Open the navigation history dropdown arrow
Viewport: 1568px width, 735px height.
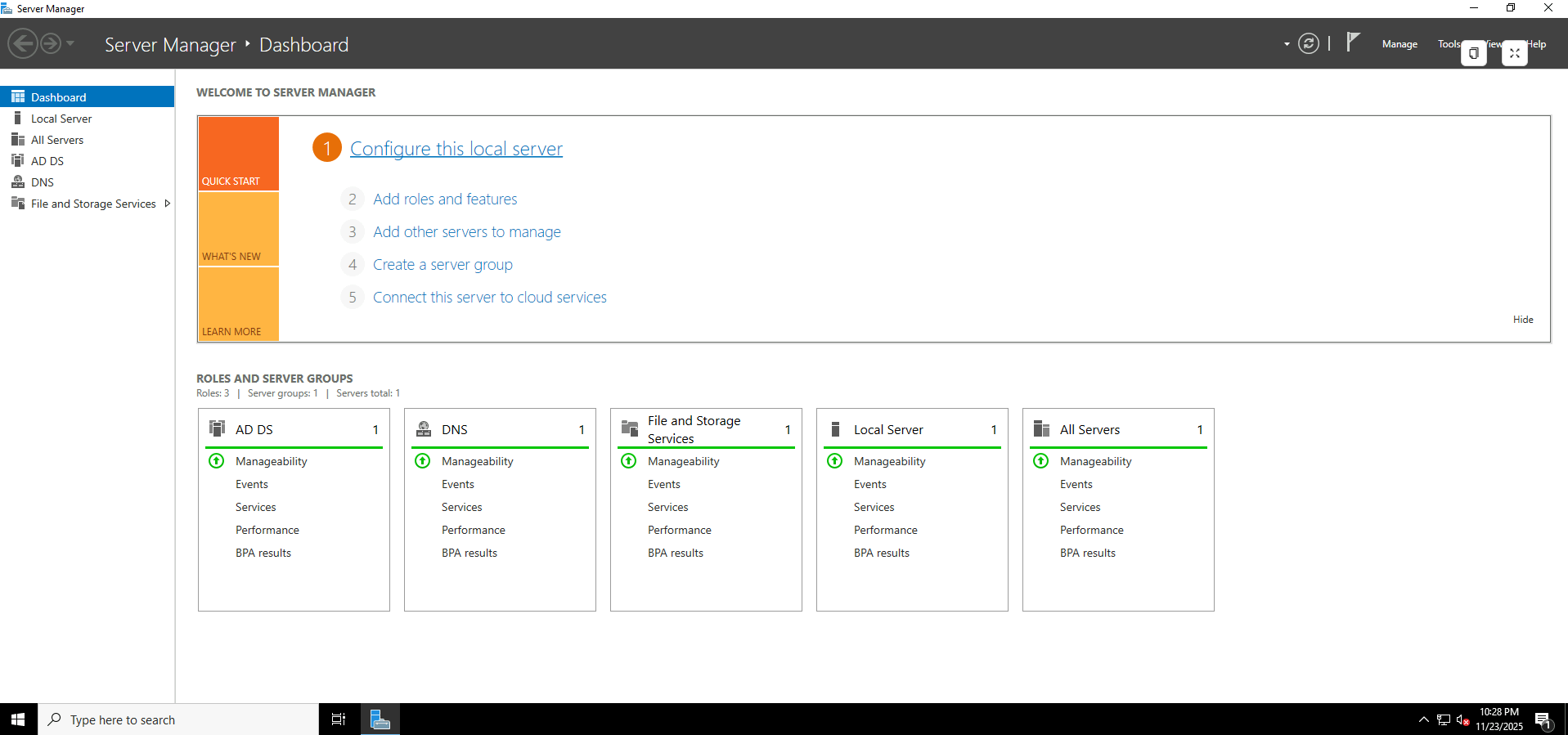(70, 43)
